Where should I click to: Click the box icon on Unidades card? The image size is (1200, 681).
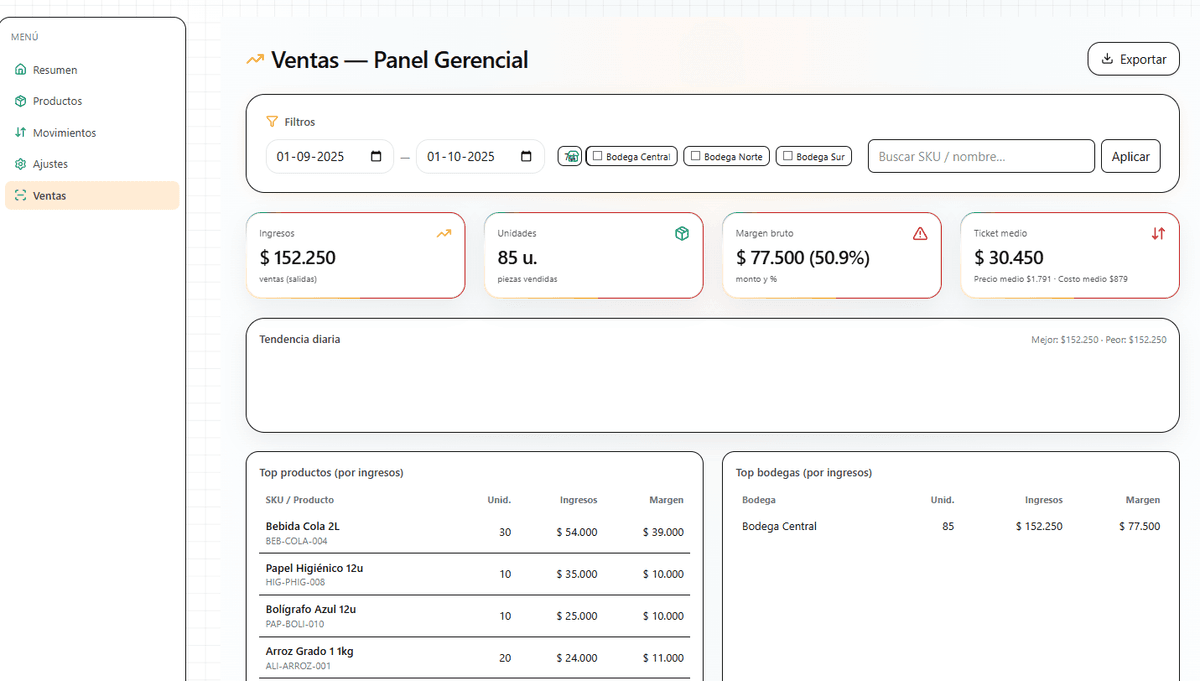pyautogui.click(x=682, y=233)
